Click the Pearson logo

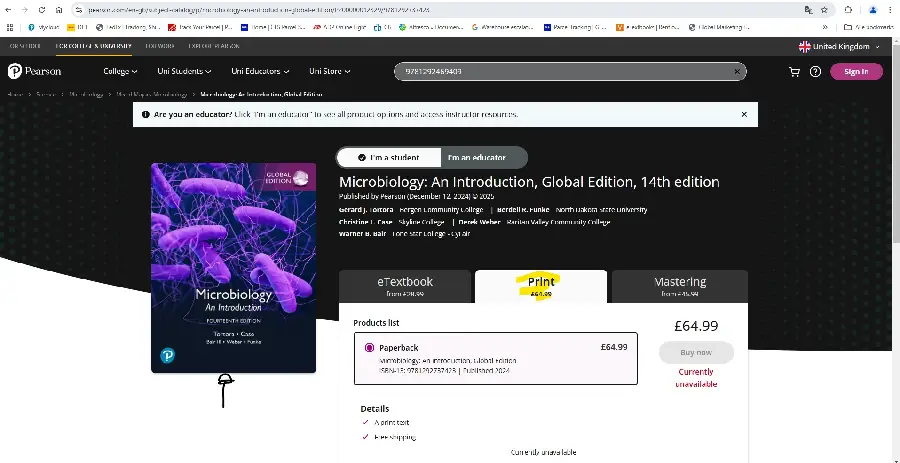[x=34, y=71]
